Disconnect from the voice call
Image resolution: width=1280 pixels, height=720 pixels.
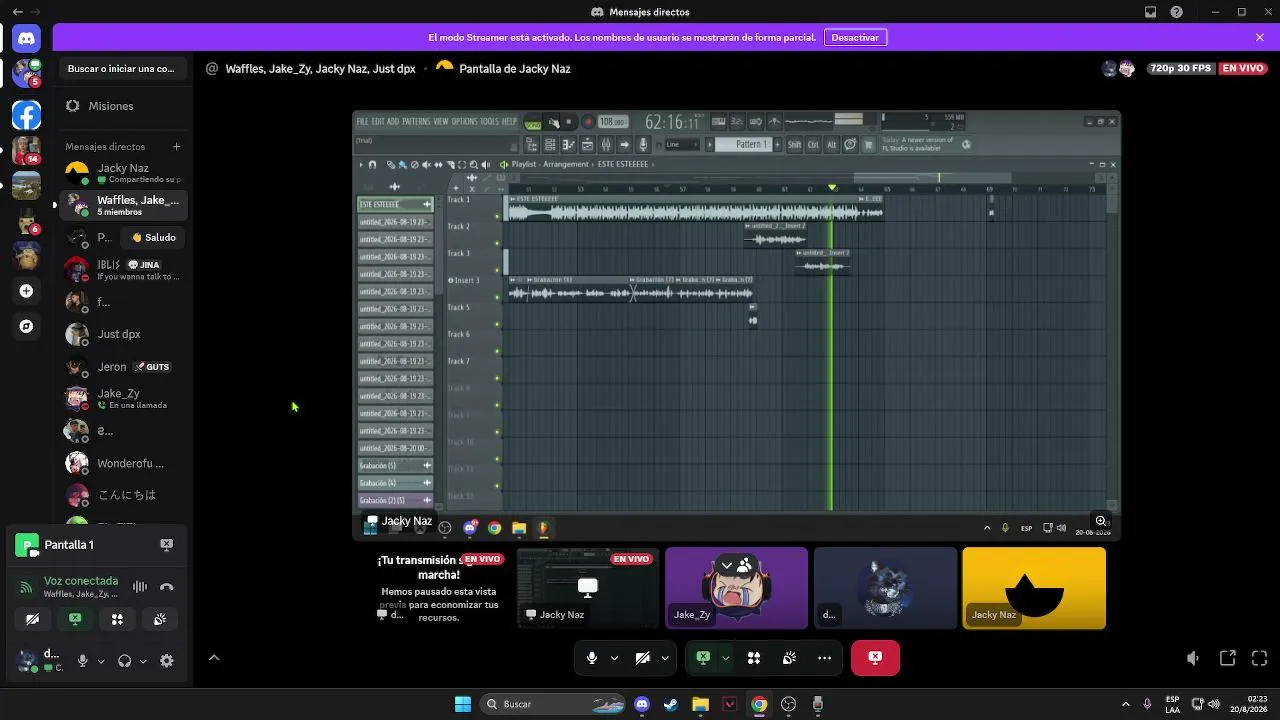166,587
